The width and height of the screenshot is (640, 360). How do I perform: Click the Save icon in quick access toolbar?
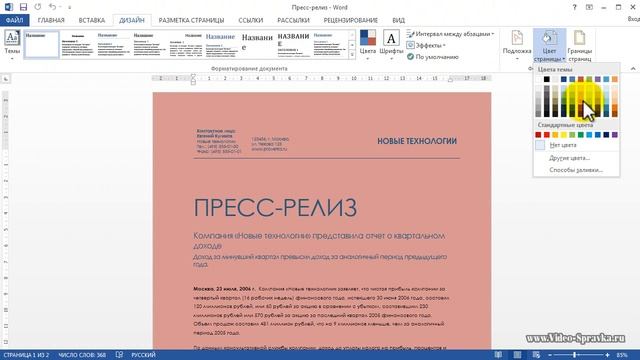23,7
